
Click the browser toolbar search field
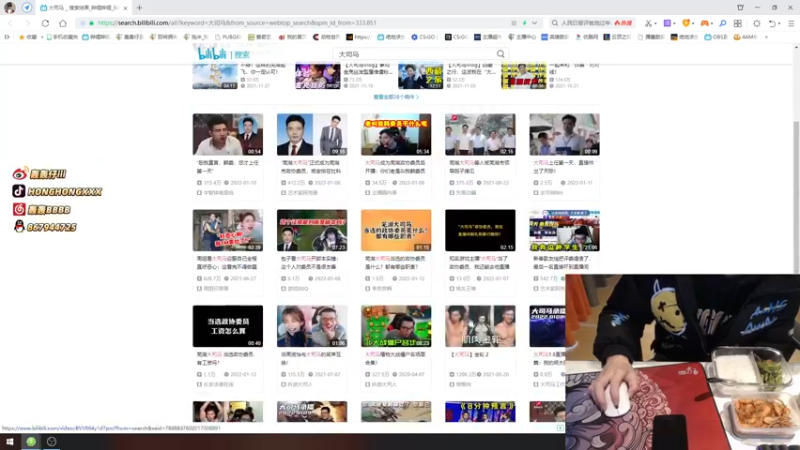pyautogui.click(x=591, y=23)
